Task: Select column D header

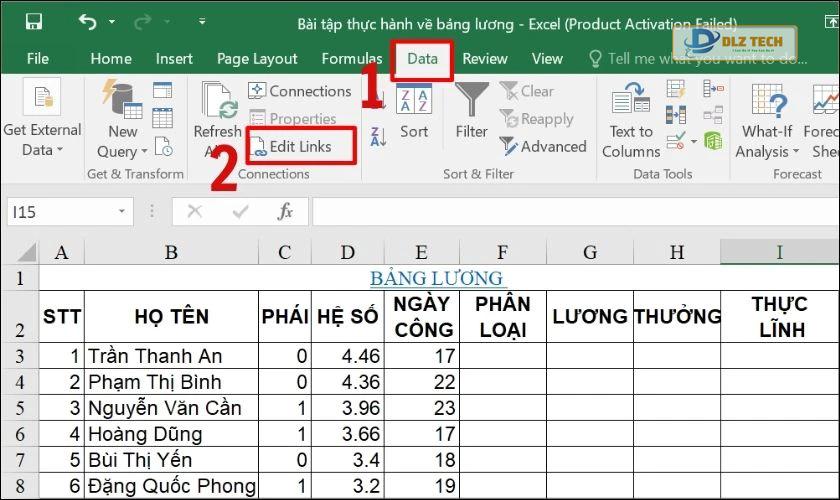Action: point(348,252)
